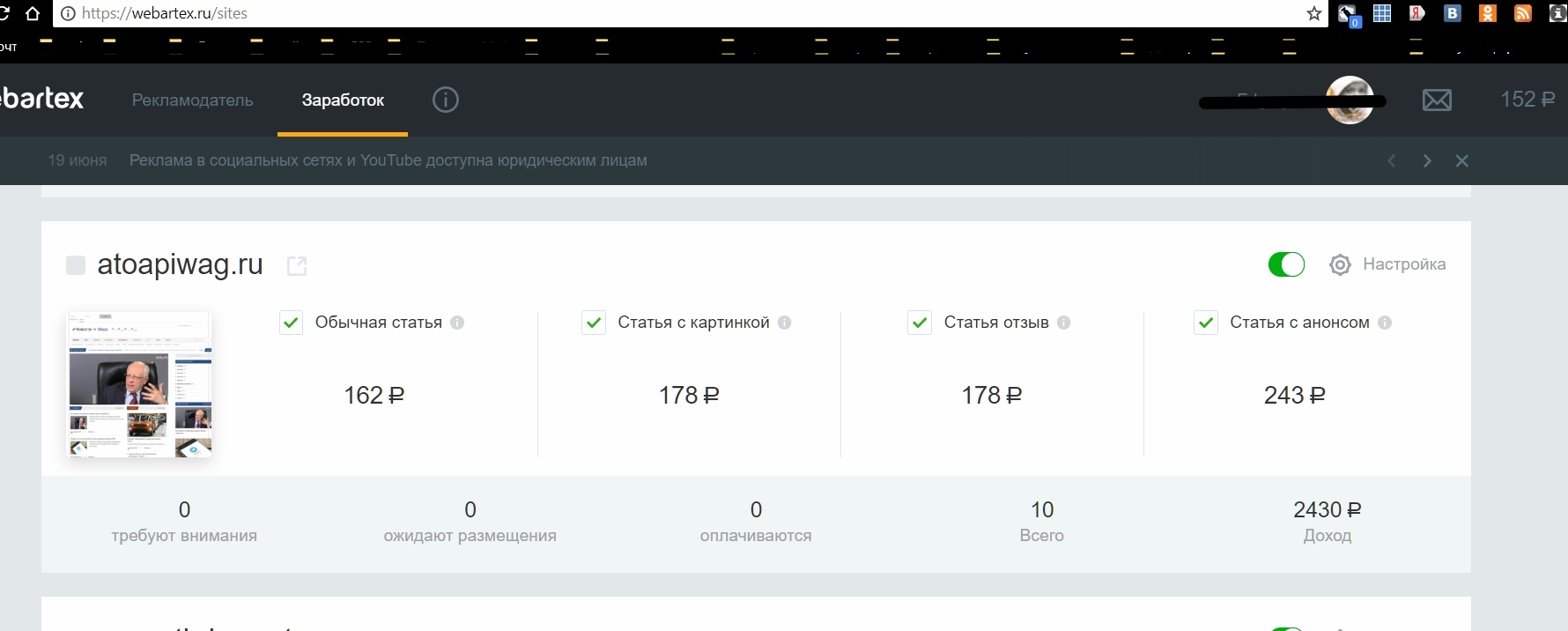The image size is (1568, 631).
Task: Select the atoapiwag.ru site checkbox
Action: pyautogui.click(x=76, y=265)
